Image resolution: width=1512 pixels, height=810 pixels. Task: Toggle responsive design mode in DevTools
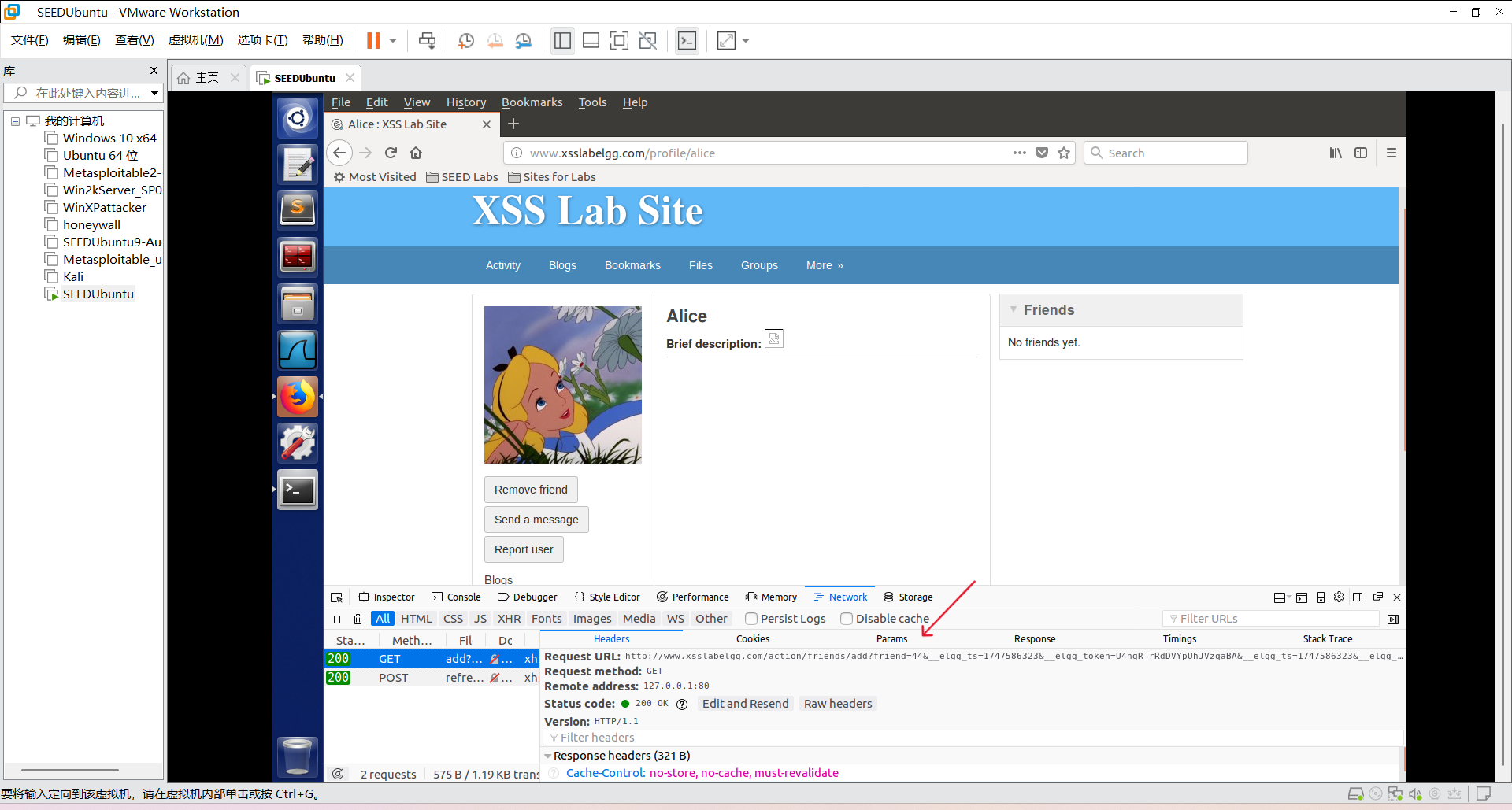(1321, 597)
